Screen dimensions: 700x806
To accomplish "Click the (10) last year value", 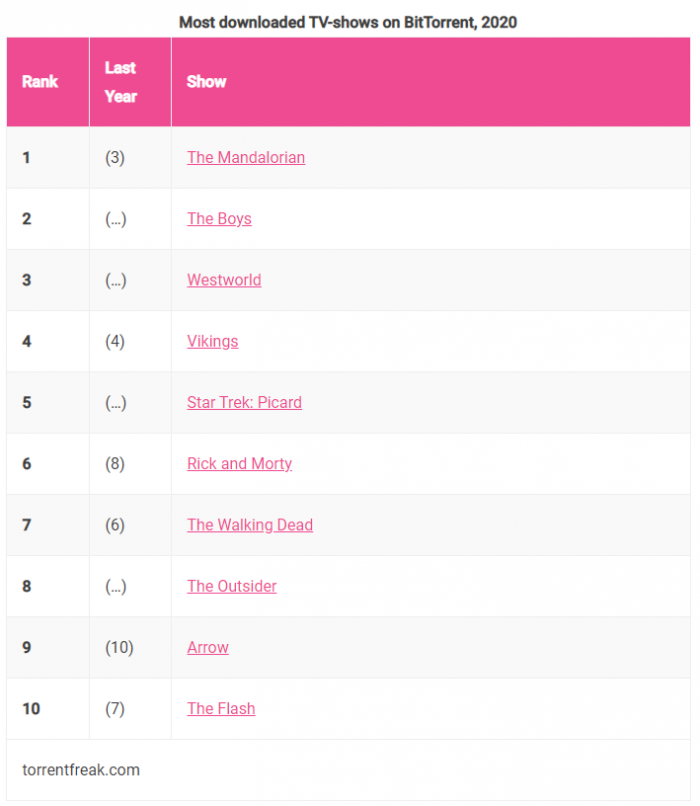I will (119, 647).
